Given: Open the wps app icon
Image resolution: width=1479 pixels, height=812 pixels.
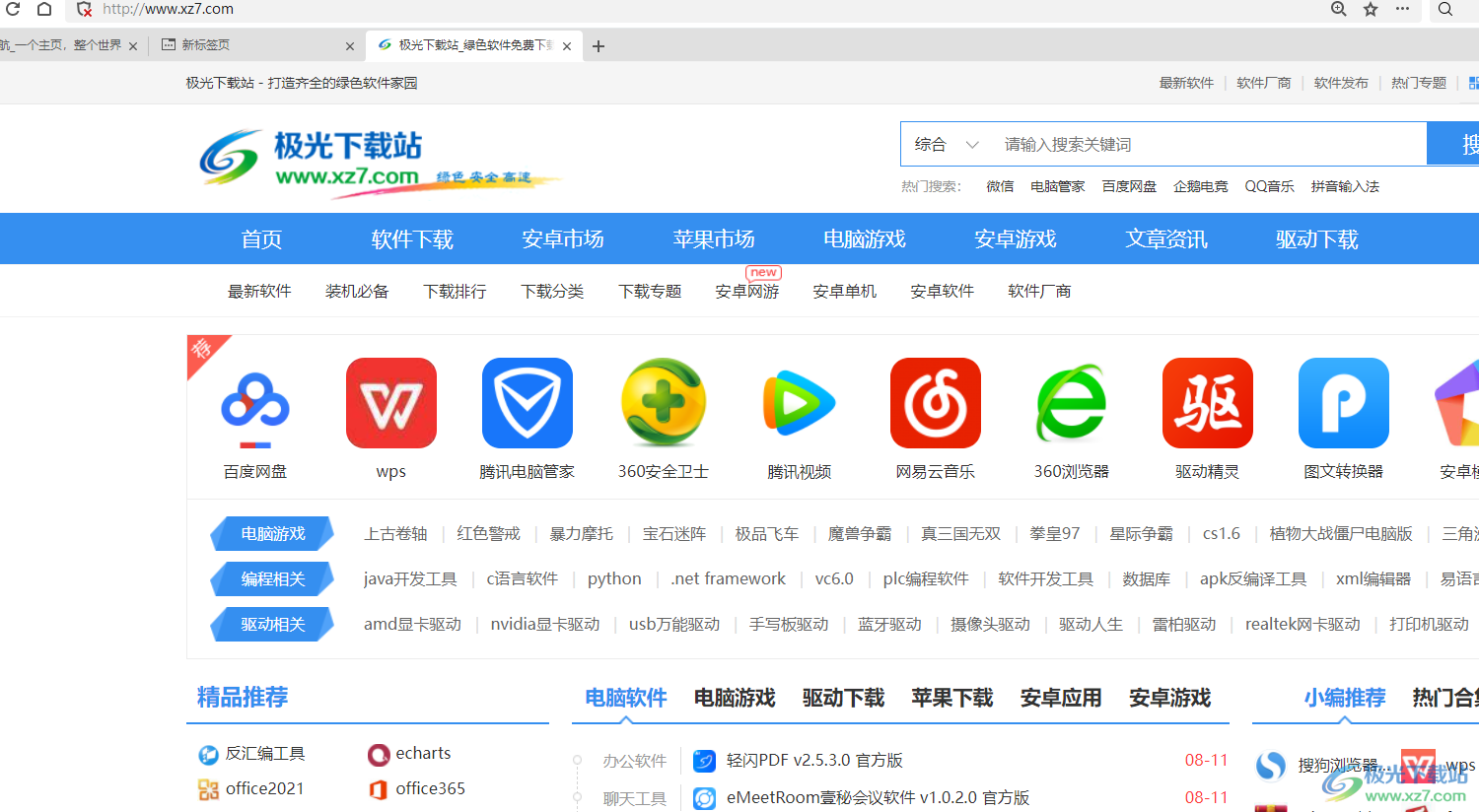Looking at the screenshot, I should [x=391, y=403].
